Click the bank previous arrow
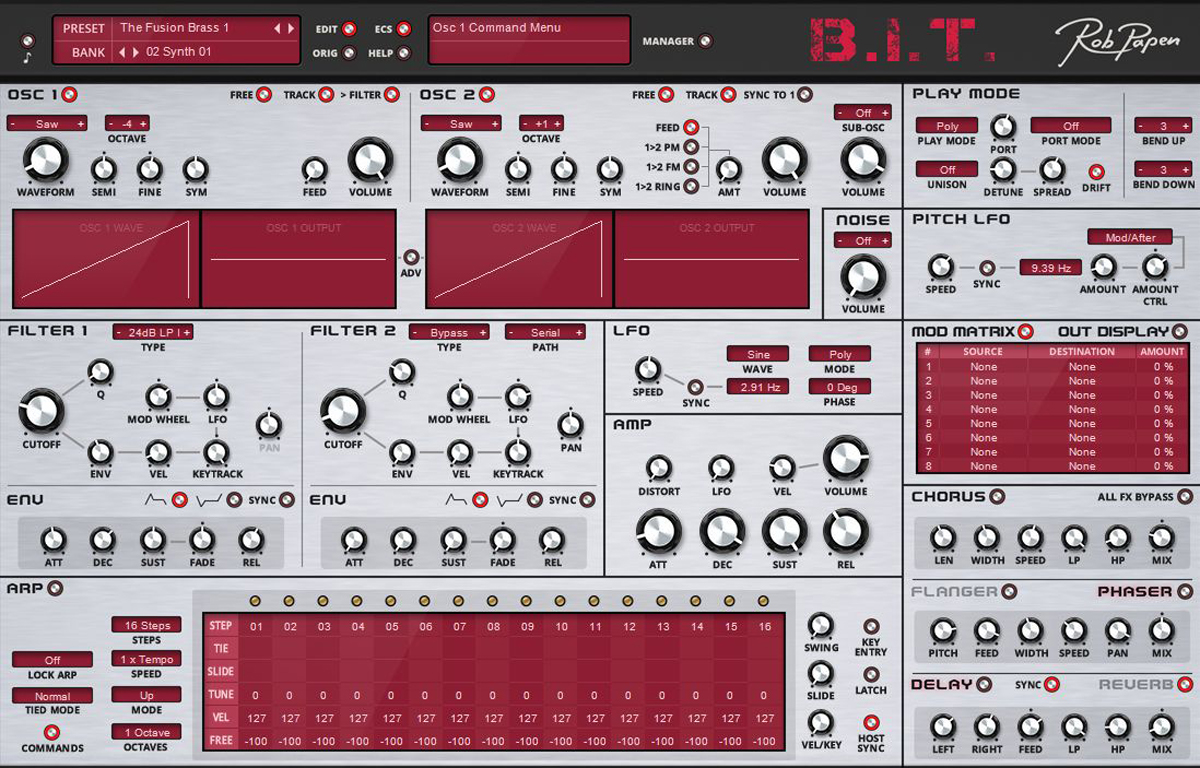Viewport: 1200px width, 768px height. 123,52
